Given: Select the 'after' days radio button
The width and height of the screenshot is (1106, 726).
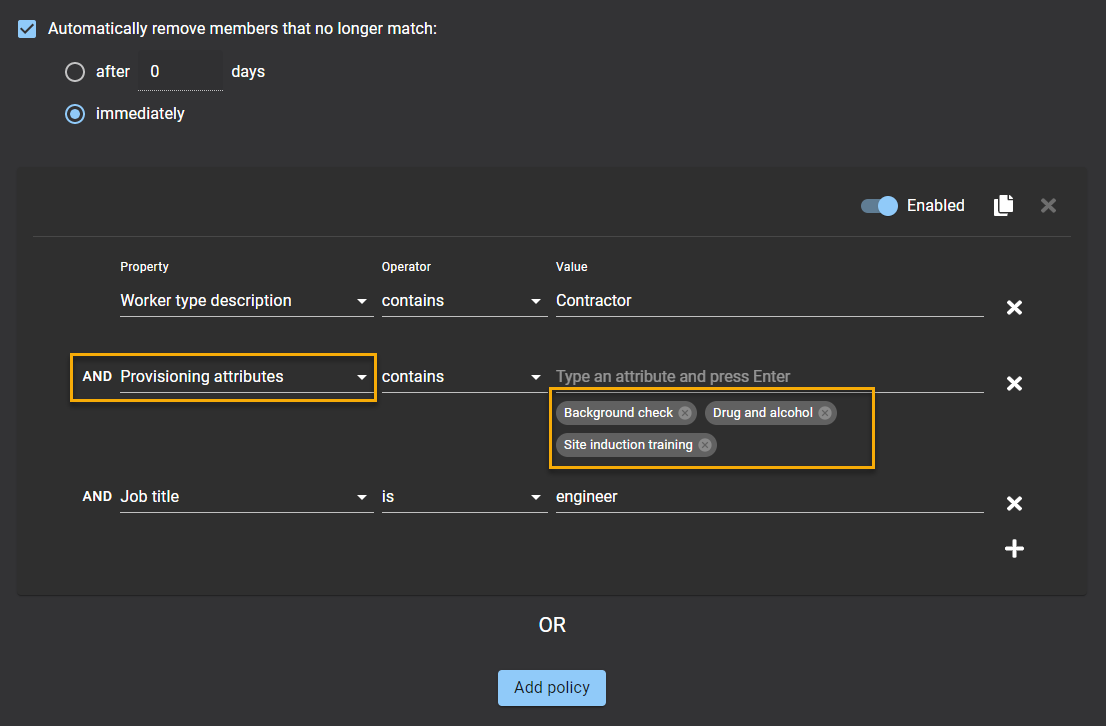Looking at the screenshot, I should click(x=75, y=72).
